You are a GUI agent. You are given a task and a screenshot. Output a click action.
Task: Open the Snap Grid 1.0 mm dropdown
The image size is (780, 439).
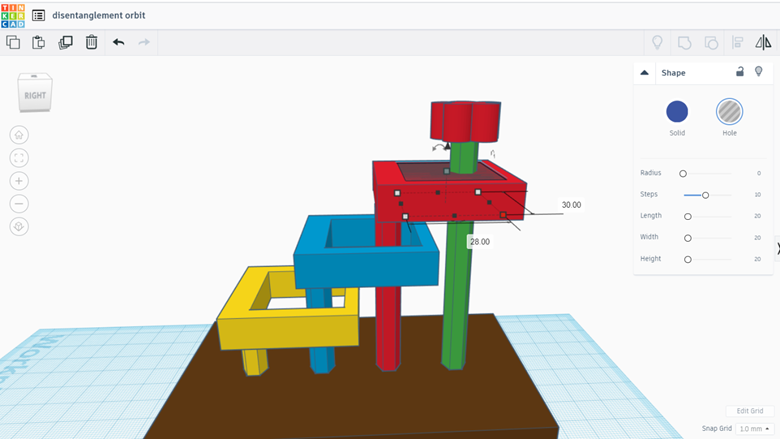(x=755, y=429)
